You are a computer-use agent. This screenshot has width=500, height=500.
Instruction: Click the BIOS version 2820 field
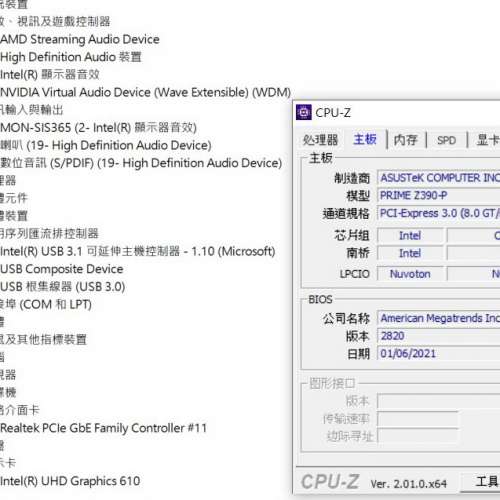tap(439, 336)
